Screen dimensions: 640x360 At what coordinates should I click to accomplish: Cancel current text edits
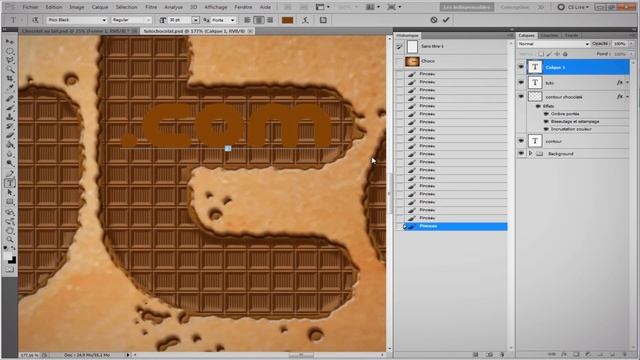point(433,20)
